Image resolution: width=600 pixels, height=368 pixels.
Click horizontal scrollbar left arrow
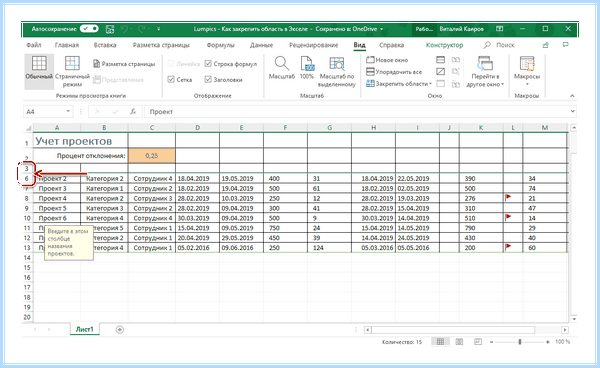click(x=367, y=330)
